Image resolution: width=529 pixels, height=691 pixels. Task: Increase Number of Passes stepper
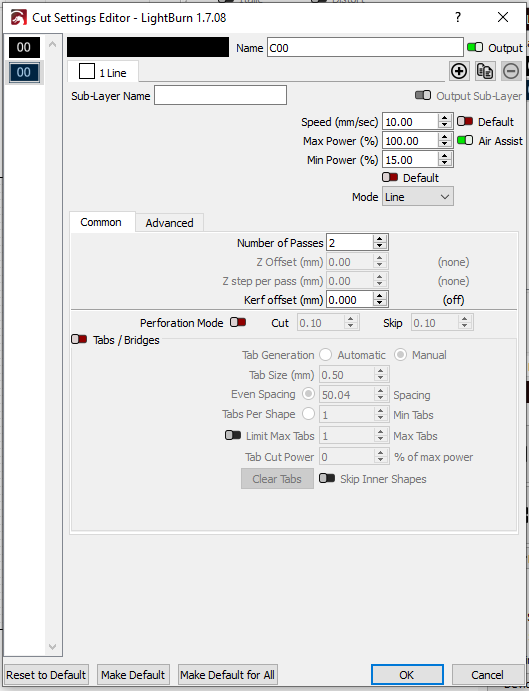pos(380,238)
